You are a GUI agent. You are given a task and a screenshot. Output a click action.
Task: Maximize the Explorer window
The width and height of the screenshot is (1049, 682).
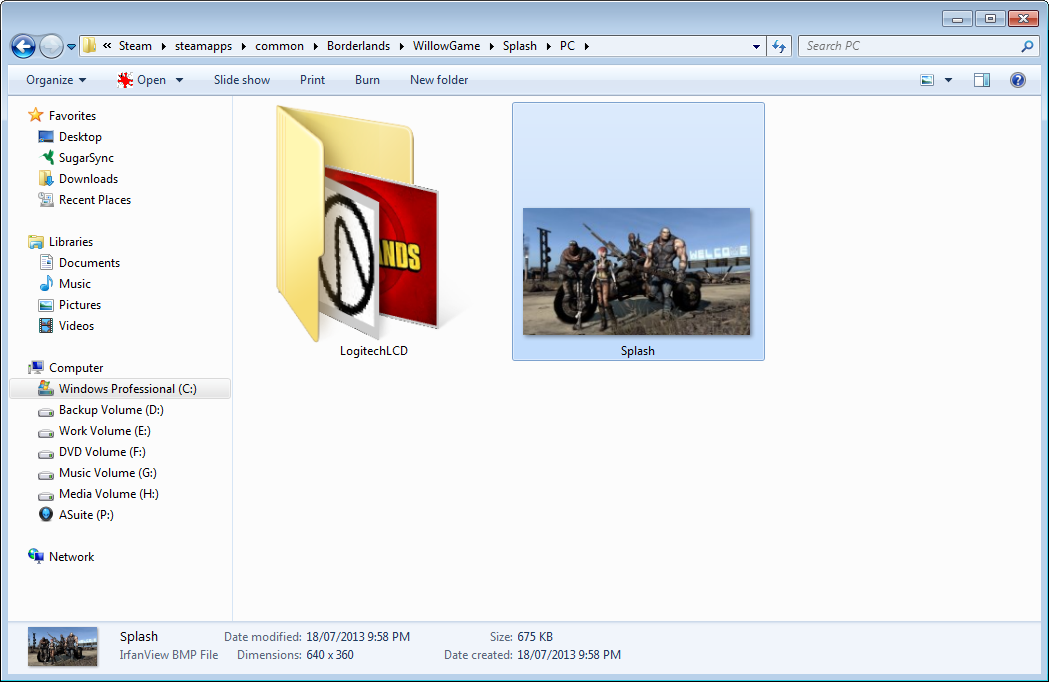tap(990, 19)
